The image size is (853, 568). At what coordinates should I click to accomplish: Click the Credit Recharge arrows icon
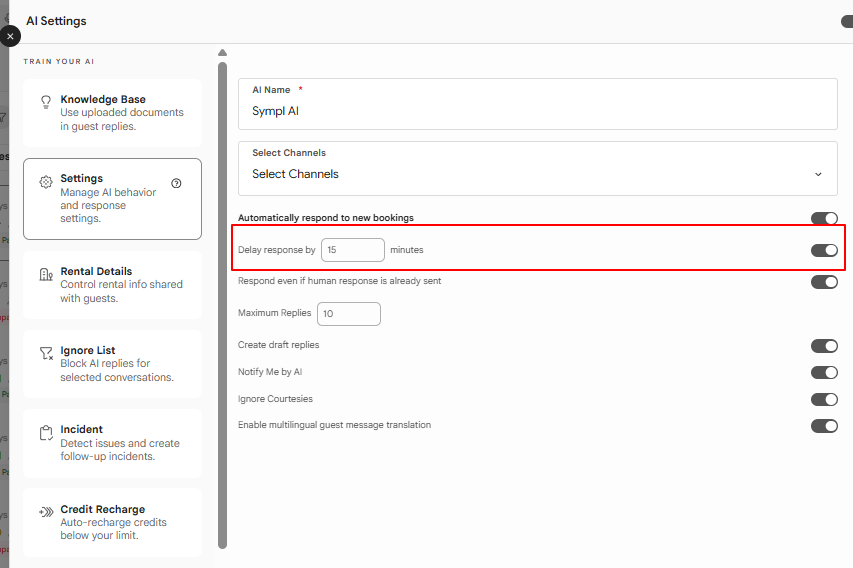(46, 512)
